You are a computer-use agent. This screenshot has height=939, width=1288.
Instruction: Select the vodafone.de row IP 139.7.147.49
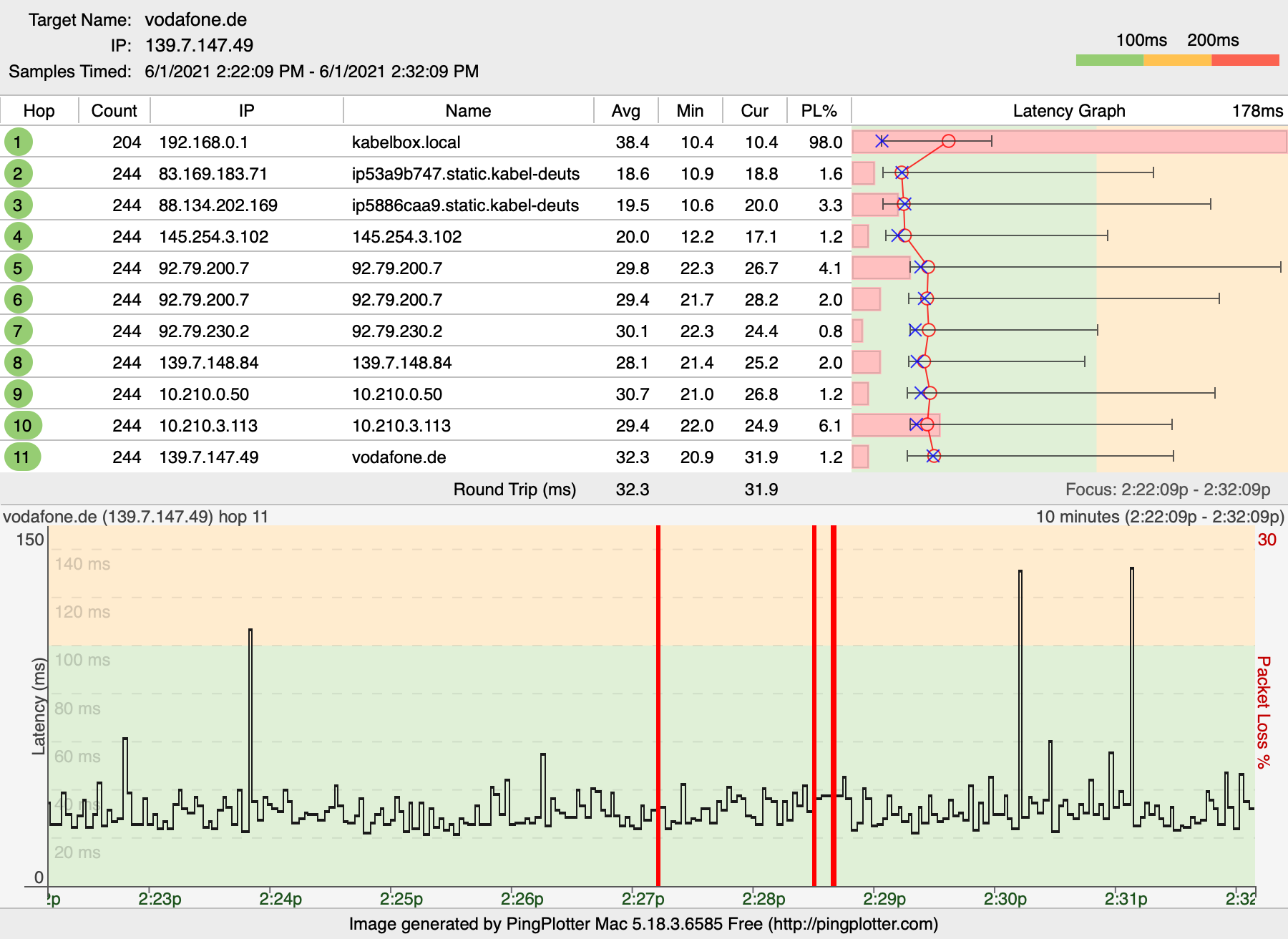click(x=208, y=457)
